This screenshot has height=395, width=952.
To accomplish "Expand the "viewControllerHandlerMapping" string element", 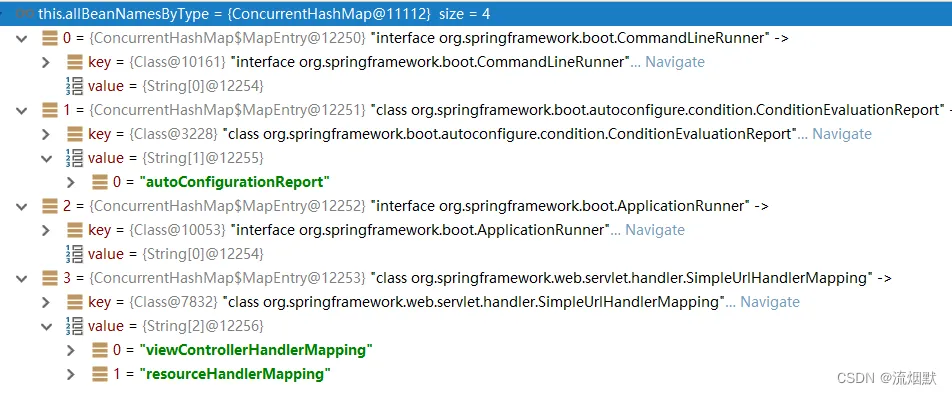I will [70, 350].
